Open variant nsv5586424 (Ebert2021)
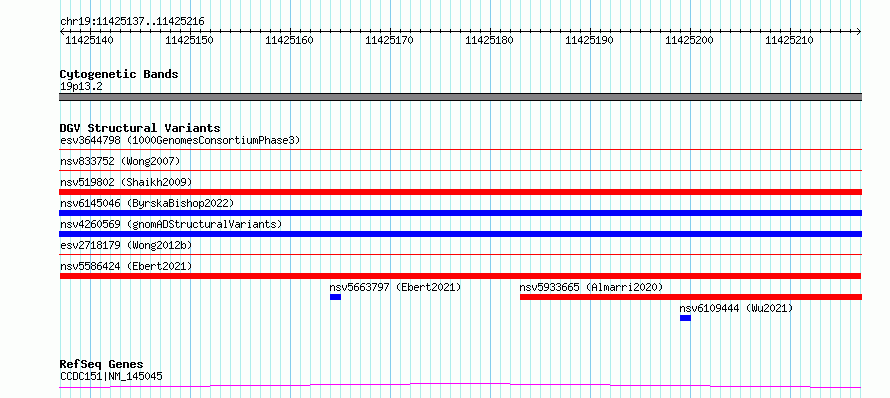Image resolution: width=890 pixels, height=398 pixels. pos(126,266)
